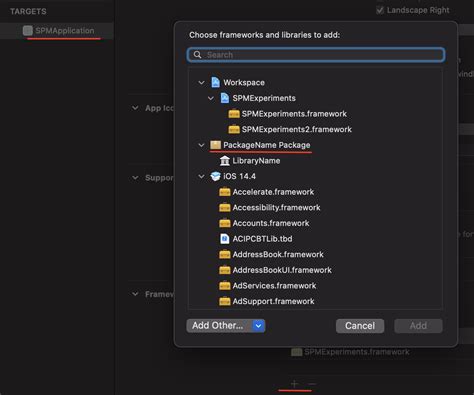Viewport: 474px width, 395px height.
Task: Select the SPMExperiments.framework briefcase icon
Action: [234, 114]
